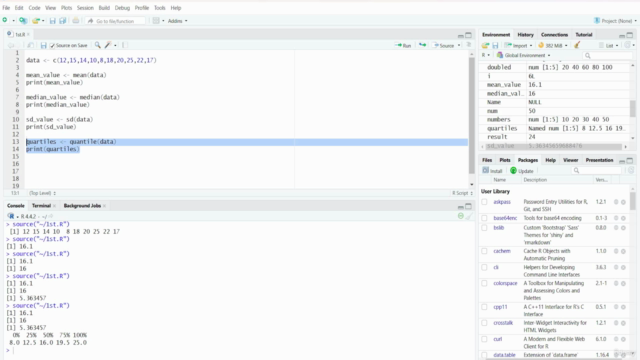Open the 382 MiB memory usage dropdown
This screenshot has height=360, width=640.
pos(553,45)
